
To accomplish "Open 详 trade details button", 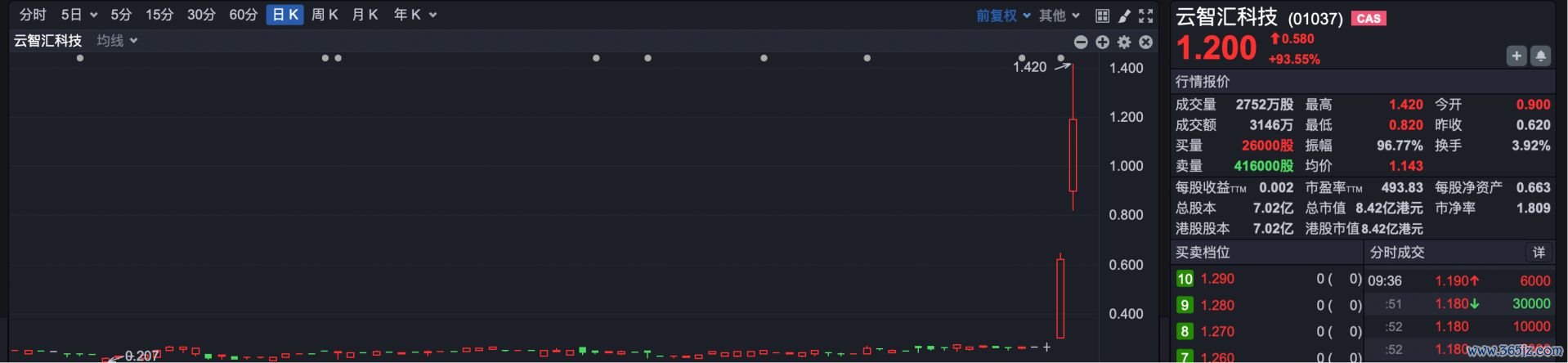I will pyautogui.click(x=1539, y=253).
